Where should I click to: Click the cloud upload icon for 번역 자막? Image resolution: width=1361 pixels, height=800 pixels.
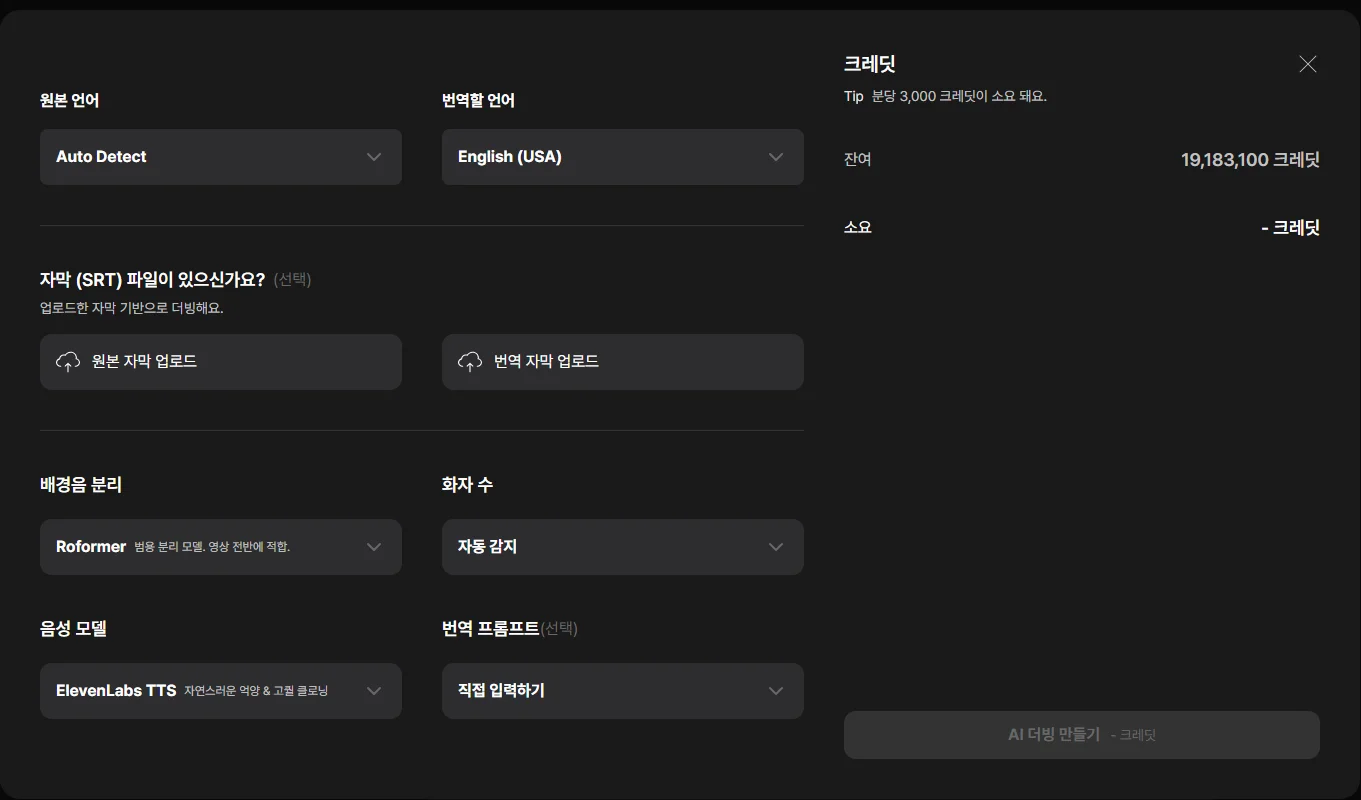coord(470,362)
